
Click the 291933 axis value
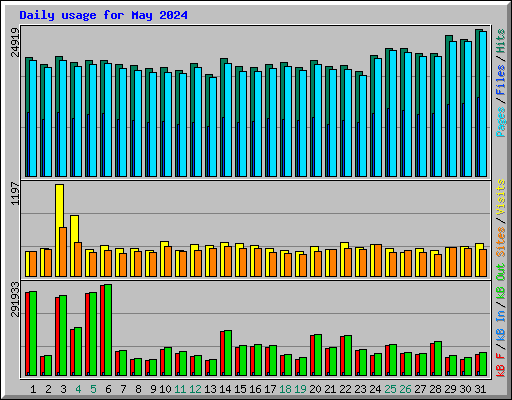[15, 299]
